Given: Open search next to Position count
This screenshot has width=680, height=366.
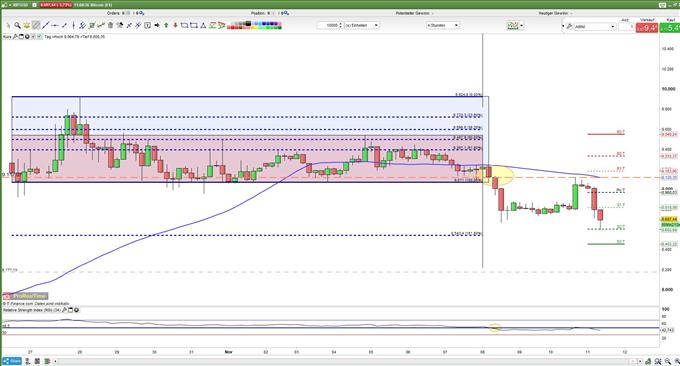Looking at the screenshot, I should point(287,13).
